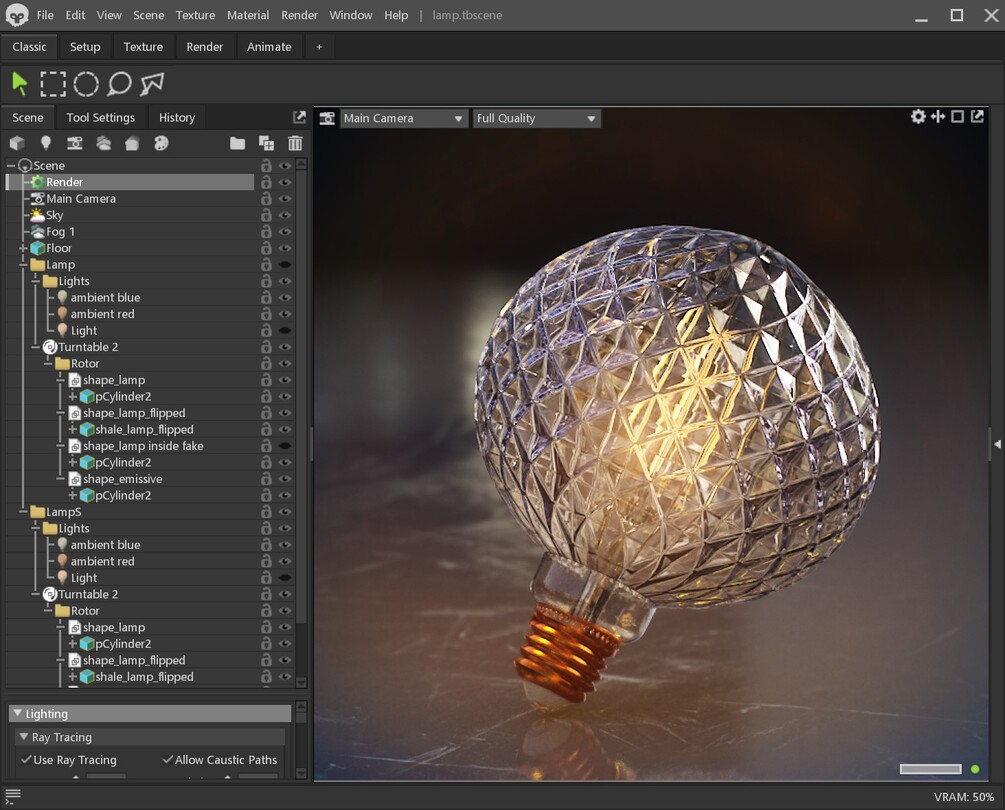
Task: Click the VRAM: 50% status text
Action: (x=964, y=797)
